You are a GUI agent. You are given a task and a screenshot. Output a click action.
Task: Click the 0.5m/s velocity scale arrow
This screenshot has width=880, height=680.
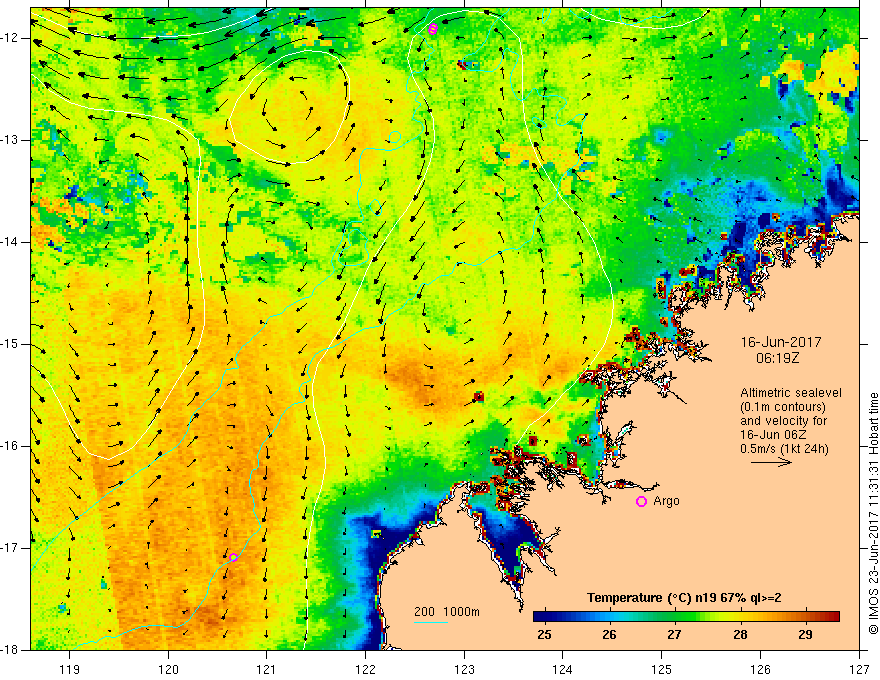(x=771, y=462)
